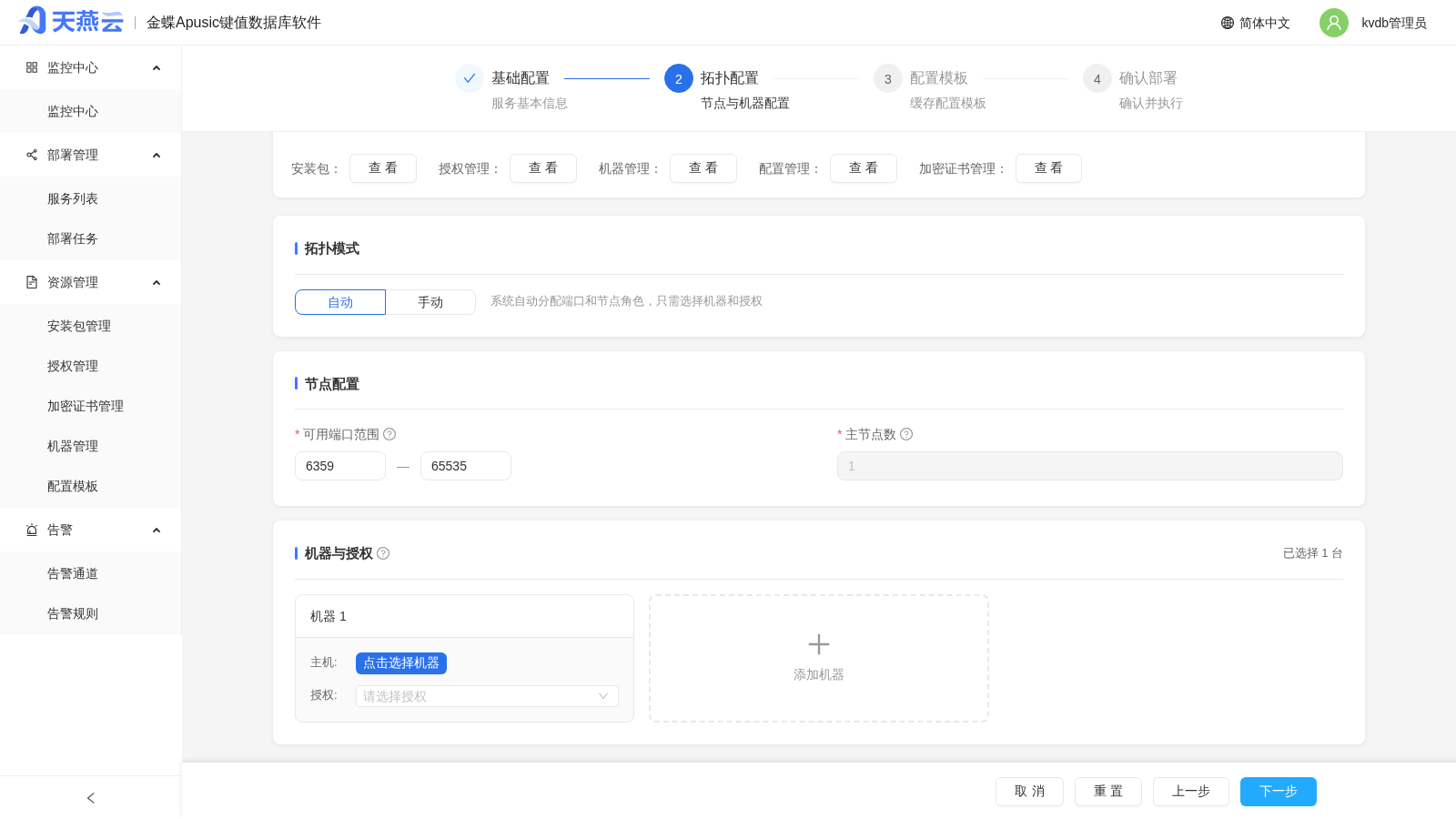1456x819 pixels.
Task: Click the 上一步 button
Action: pyautogui.click(x=1191, y=792)
